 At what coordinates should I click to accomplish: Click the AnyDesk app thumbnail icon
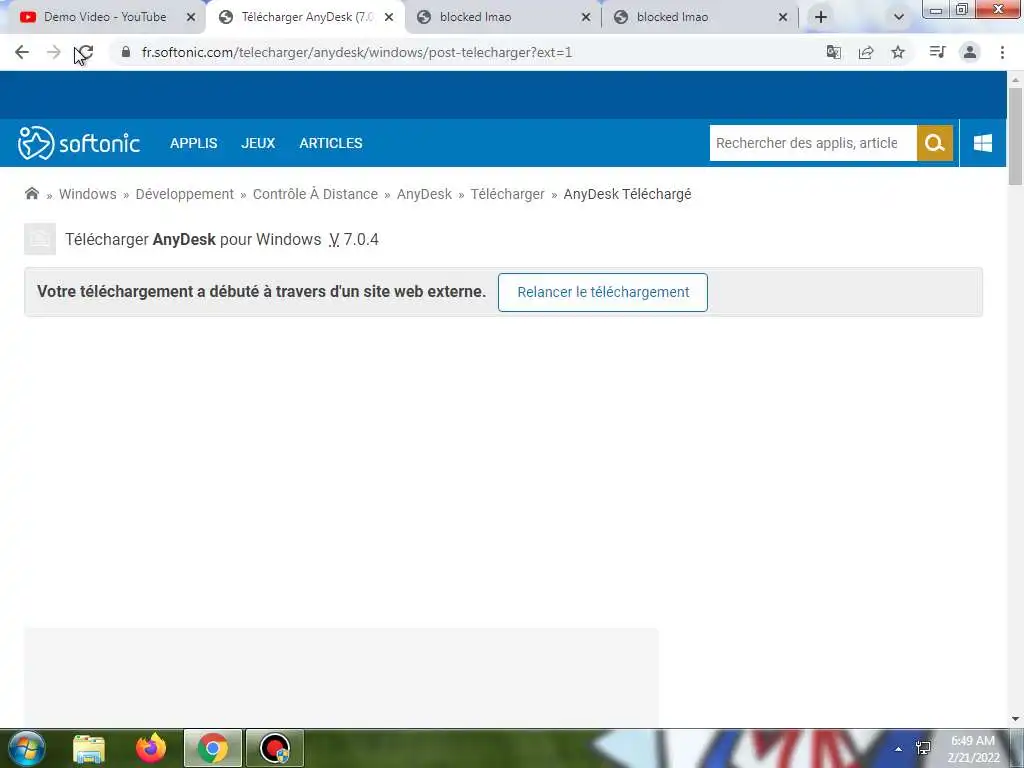[40, 239]
